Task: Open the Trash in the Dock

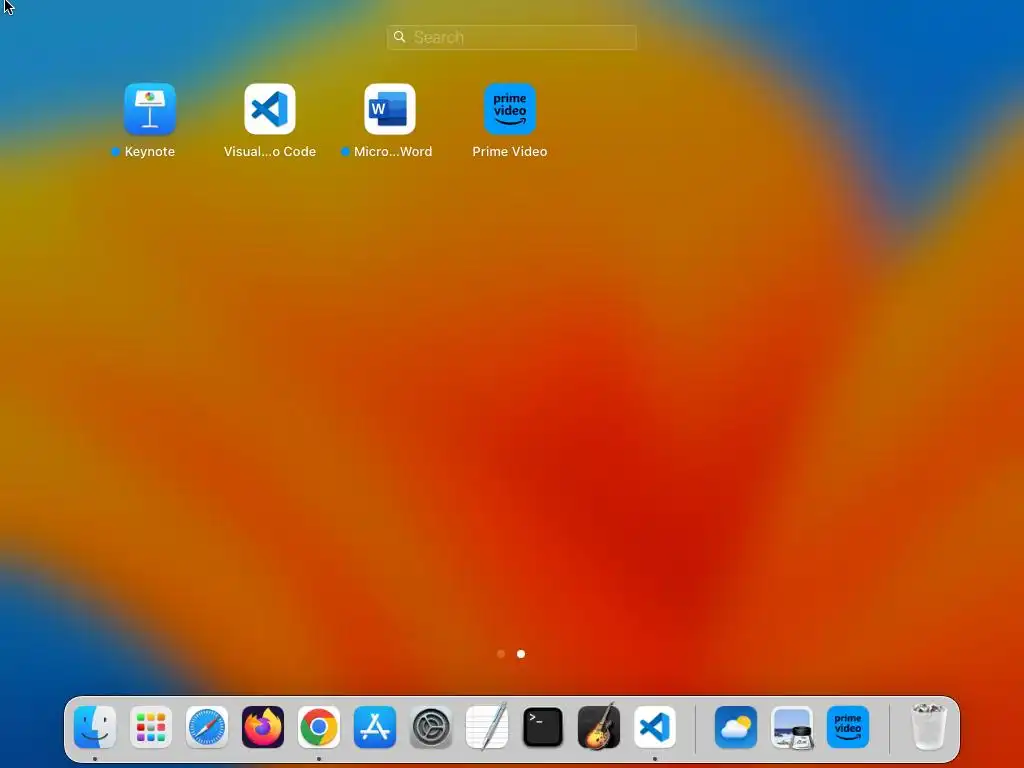Action: pyautogui.click(x=928, y=727)
